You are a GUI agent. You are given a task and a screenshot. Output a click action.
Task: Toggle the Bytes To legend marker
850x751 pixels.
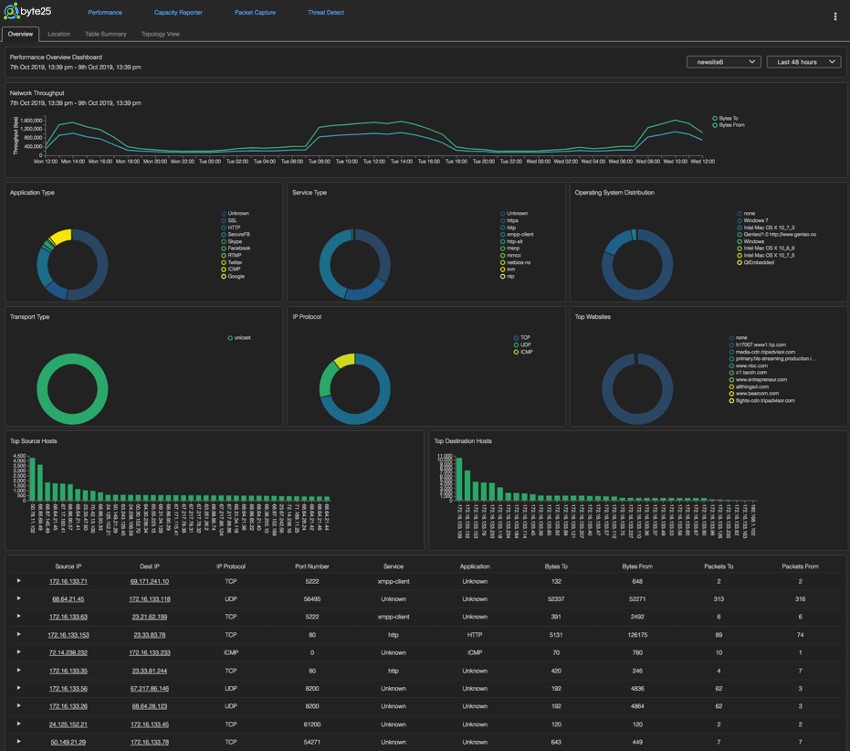(x=713, y=118)
